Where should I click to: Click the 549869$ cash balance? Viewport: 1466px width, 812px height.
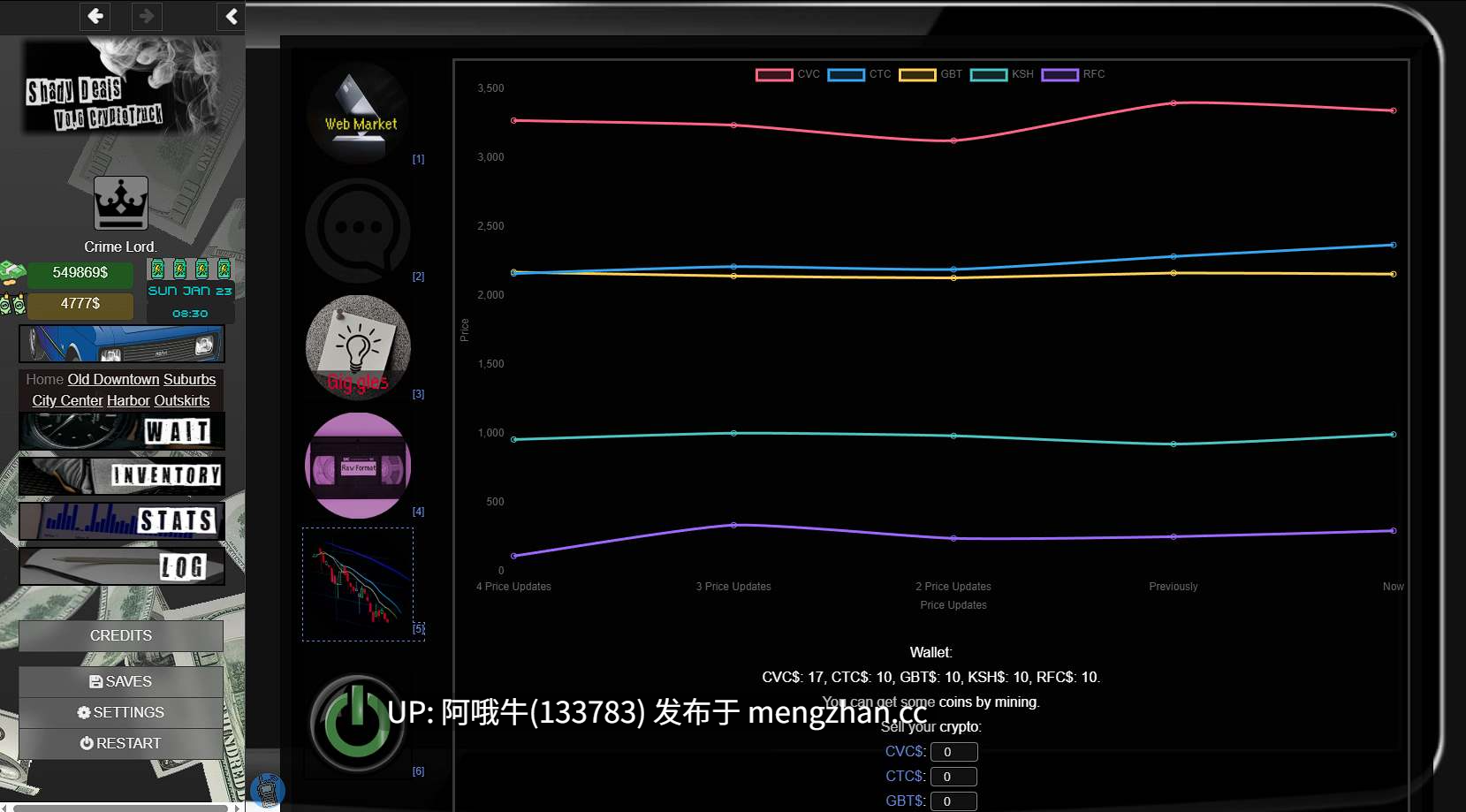[x=80, y=273]
